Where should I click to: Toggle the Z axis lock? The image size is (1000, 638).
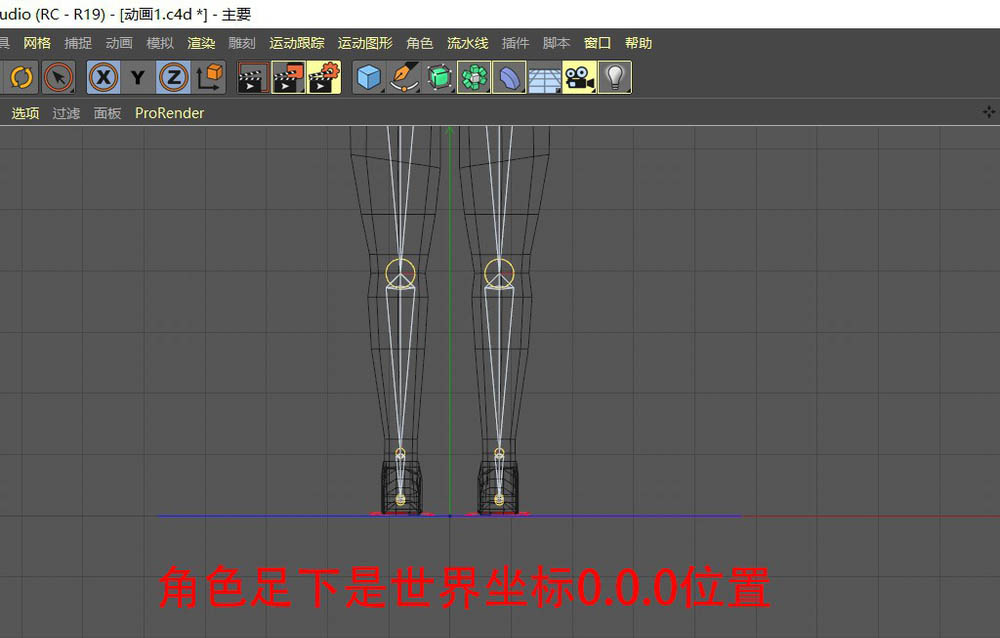pyautogui.click(x=172, y=77)
